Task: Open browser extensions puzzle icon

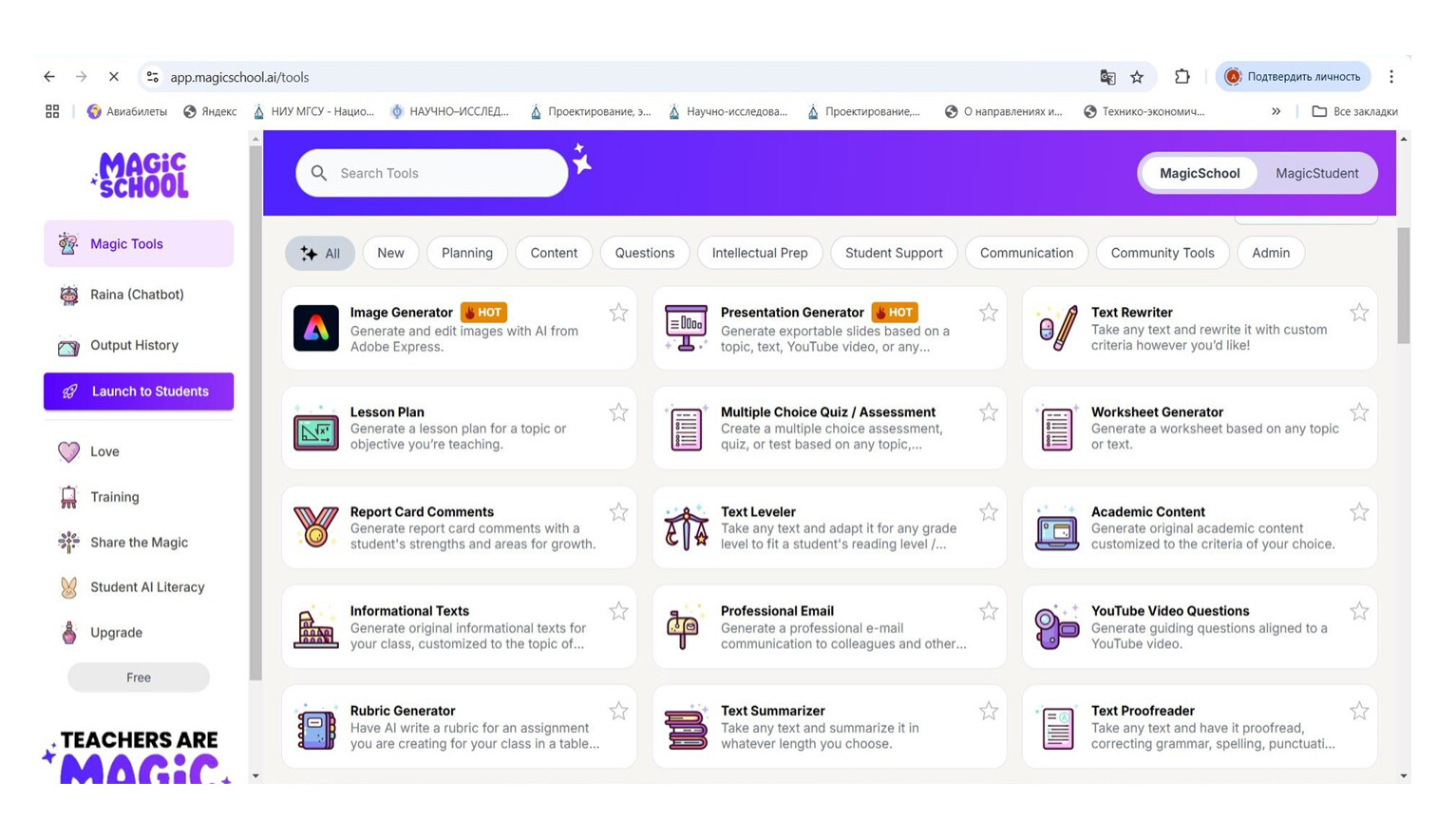Action: pos(1182,77)
